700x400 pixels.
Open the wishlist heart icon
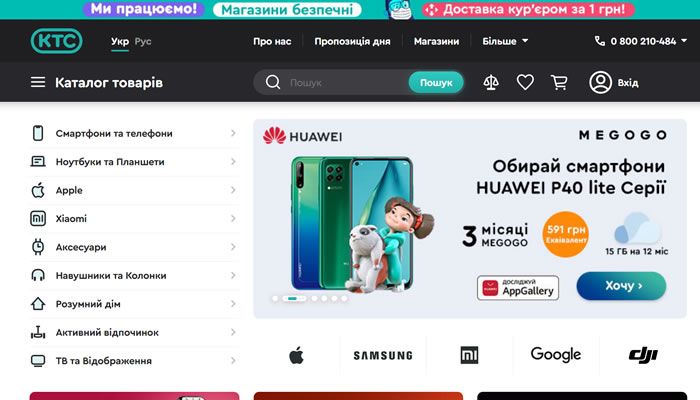[525, 83]
